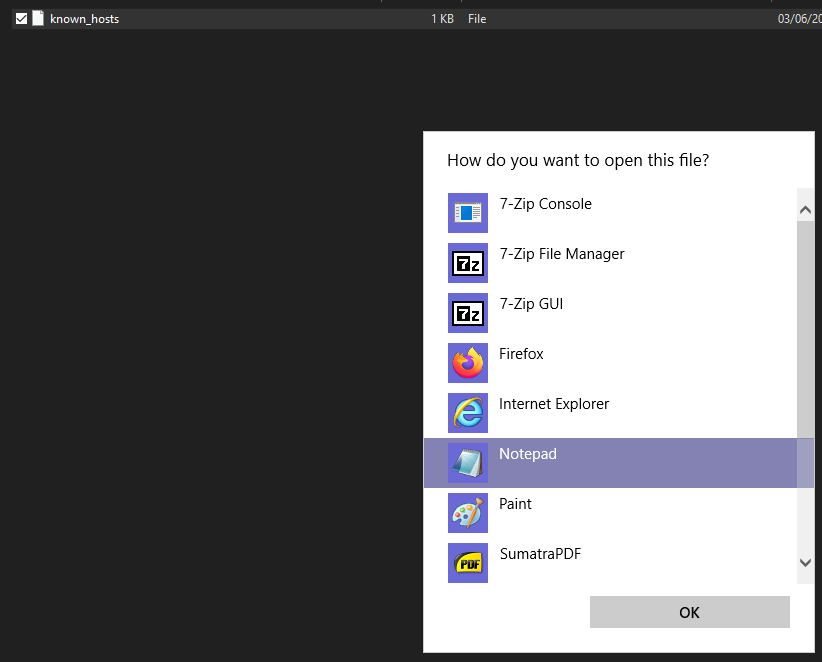Click the 7-Zip Console app icon
822x662 pixels.
[x=467, y=213]
